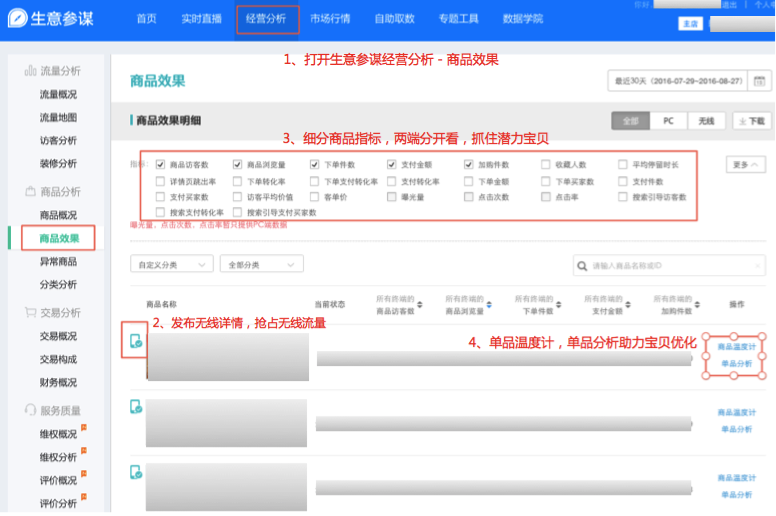Open the 数据学院 nav tab

(523, 19)
